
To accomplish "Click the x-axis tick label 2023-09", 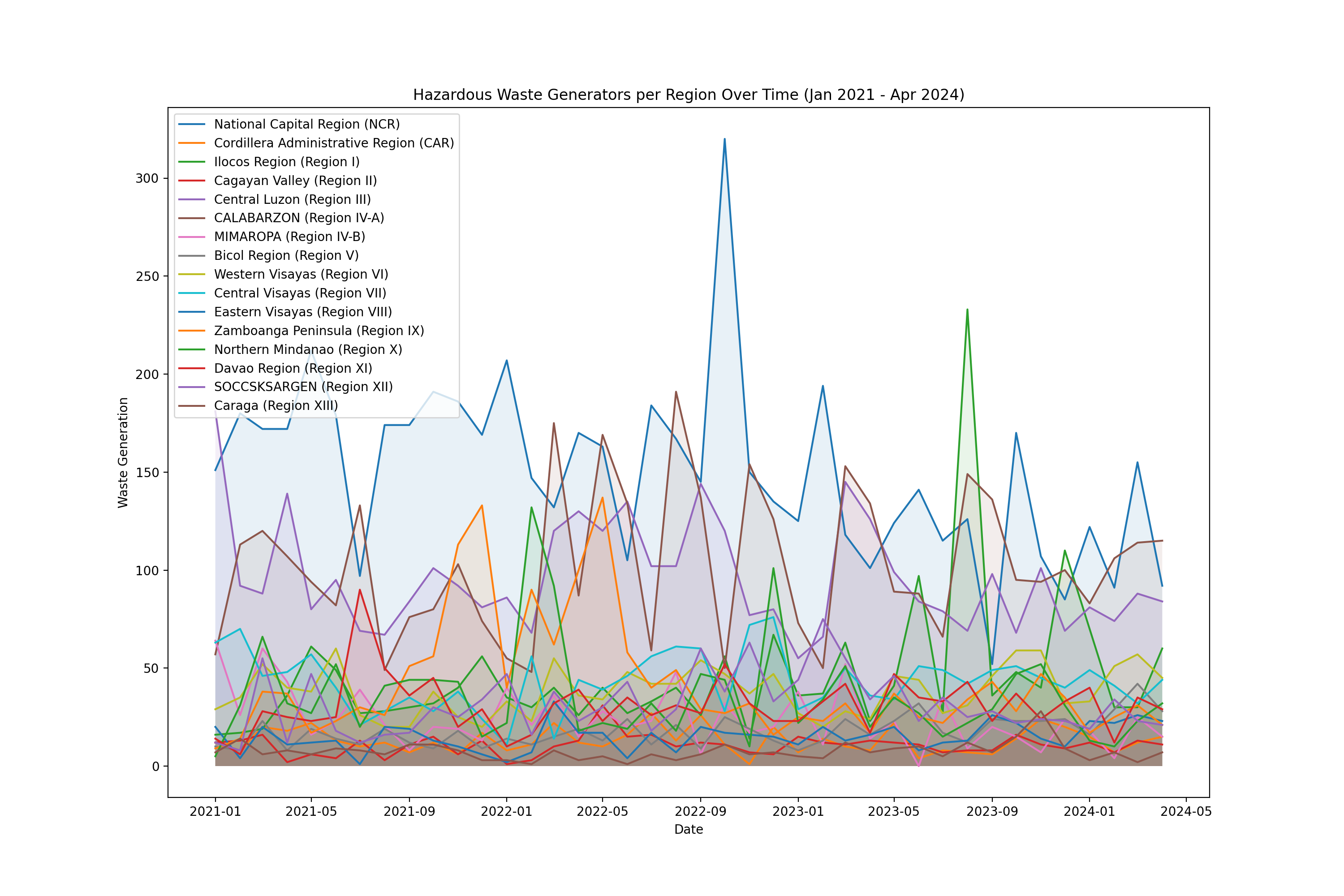I will [x=992, y=811].
